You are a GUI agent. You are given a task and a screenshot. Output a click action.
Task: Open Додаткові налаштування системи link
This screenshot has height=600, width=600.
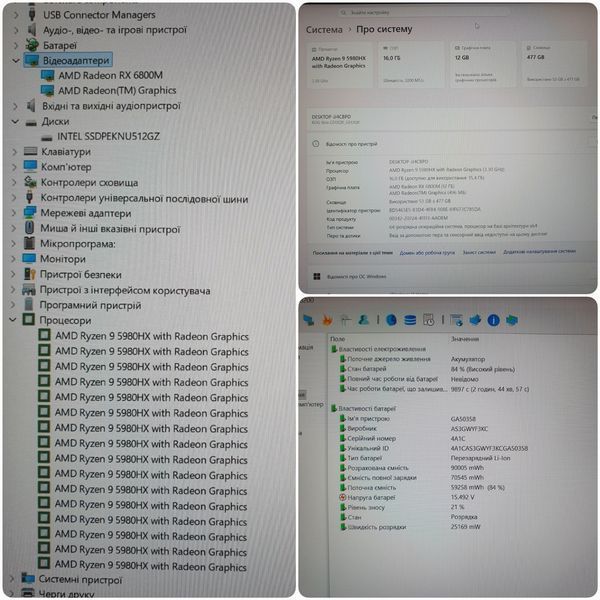click(x=539, y=251)
